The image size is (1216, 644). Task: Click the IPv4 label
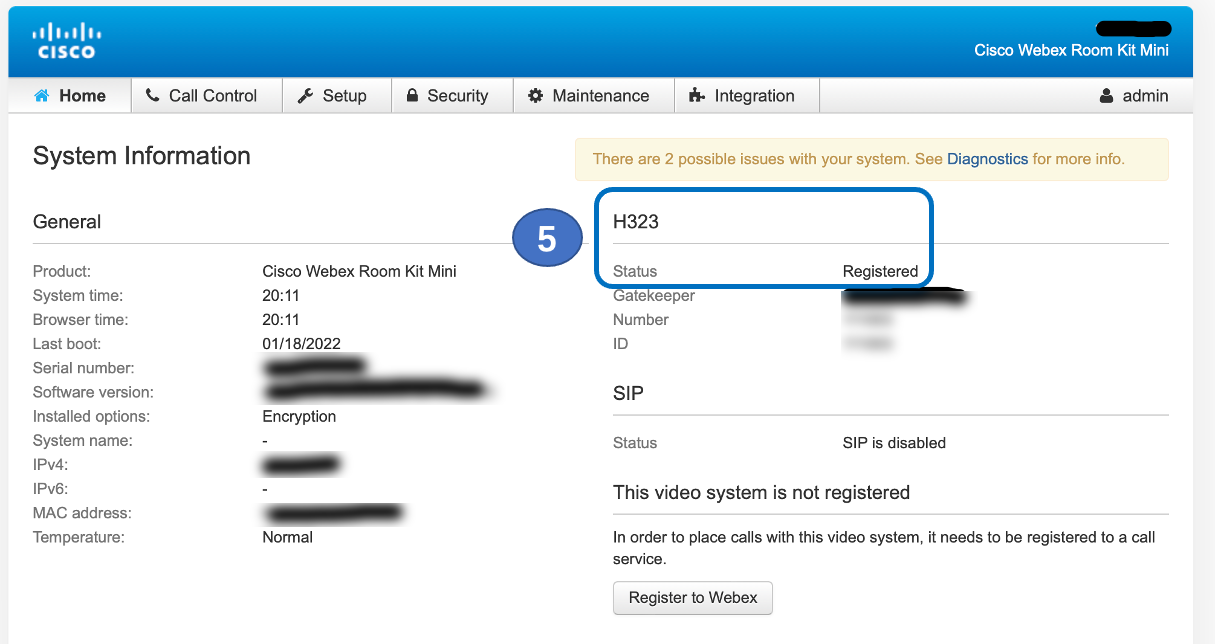click(50, 465)
